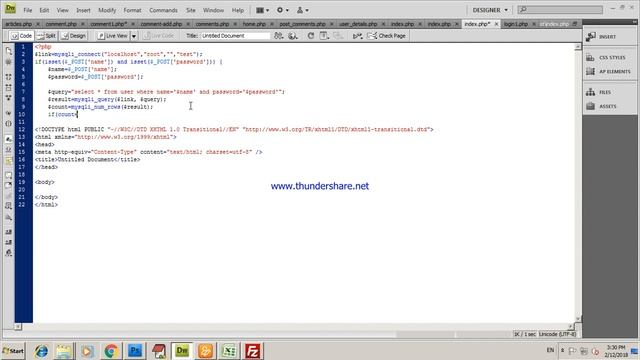Screen dimensions: 640x360
Task: Click the Dreamweaver Dw logo in the application bar
Action: click(x=10, y=9)
